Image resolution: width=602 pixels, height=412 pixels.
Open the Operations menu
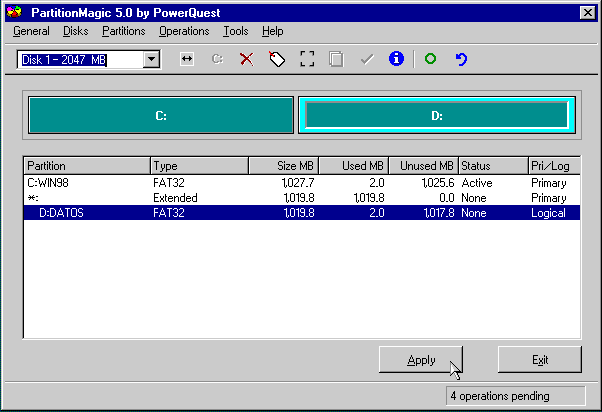pyautogui.click(x=184, y=31)
